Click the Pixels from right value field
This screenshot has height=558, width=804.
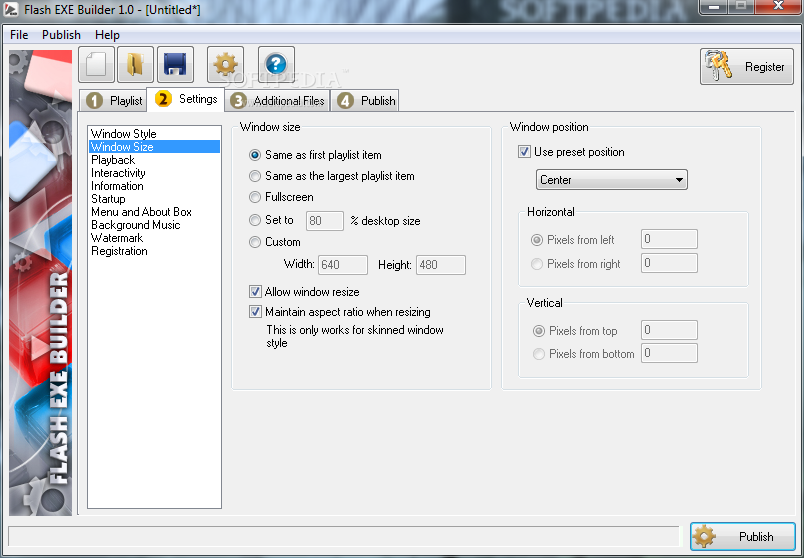pos(669,263)
